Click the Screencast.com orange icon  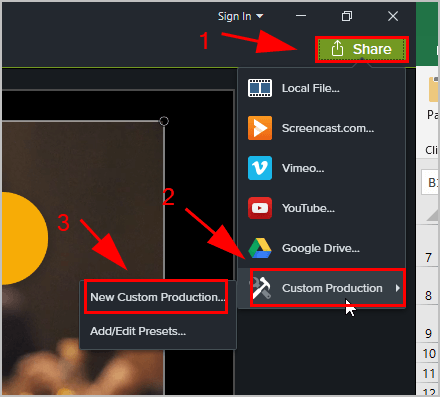(260, 128)
